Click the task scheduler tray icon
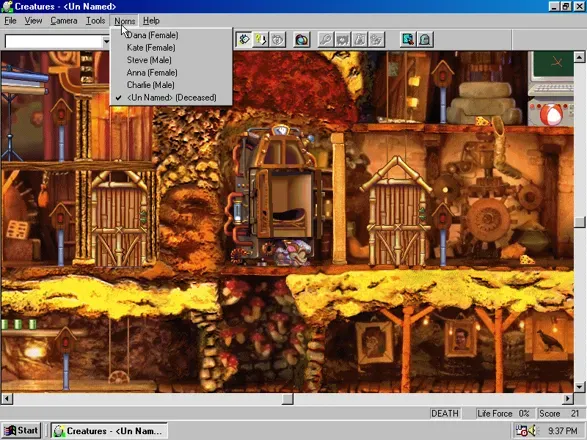587x440 pixels. 521,430
